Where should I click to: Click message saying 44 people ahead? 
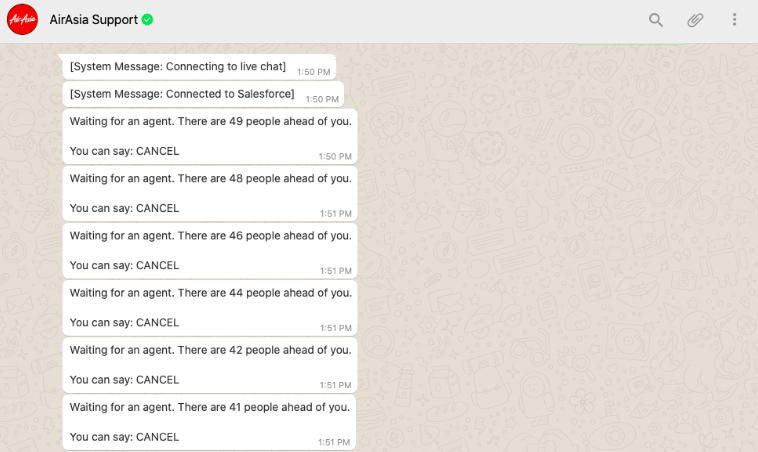click(210, 307)
